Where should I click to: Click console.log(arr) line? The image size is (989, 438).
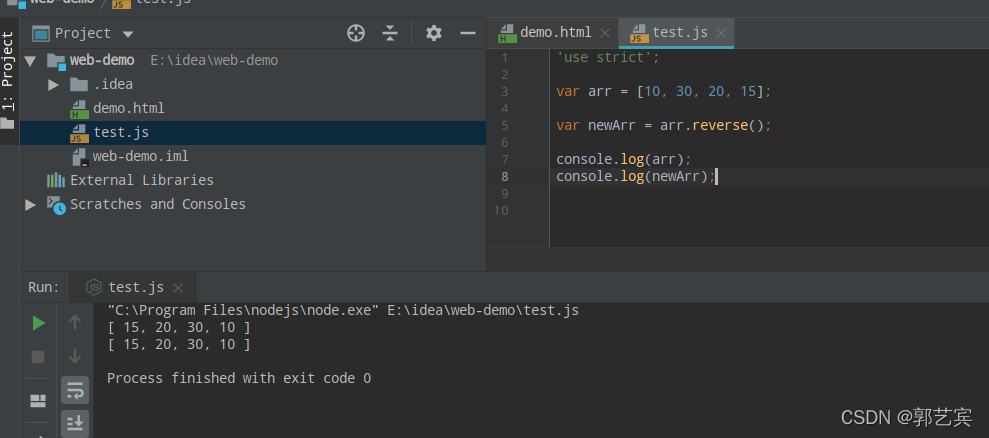624,160
